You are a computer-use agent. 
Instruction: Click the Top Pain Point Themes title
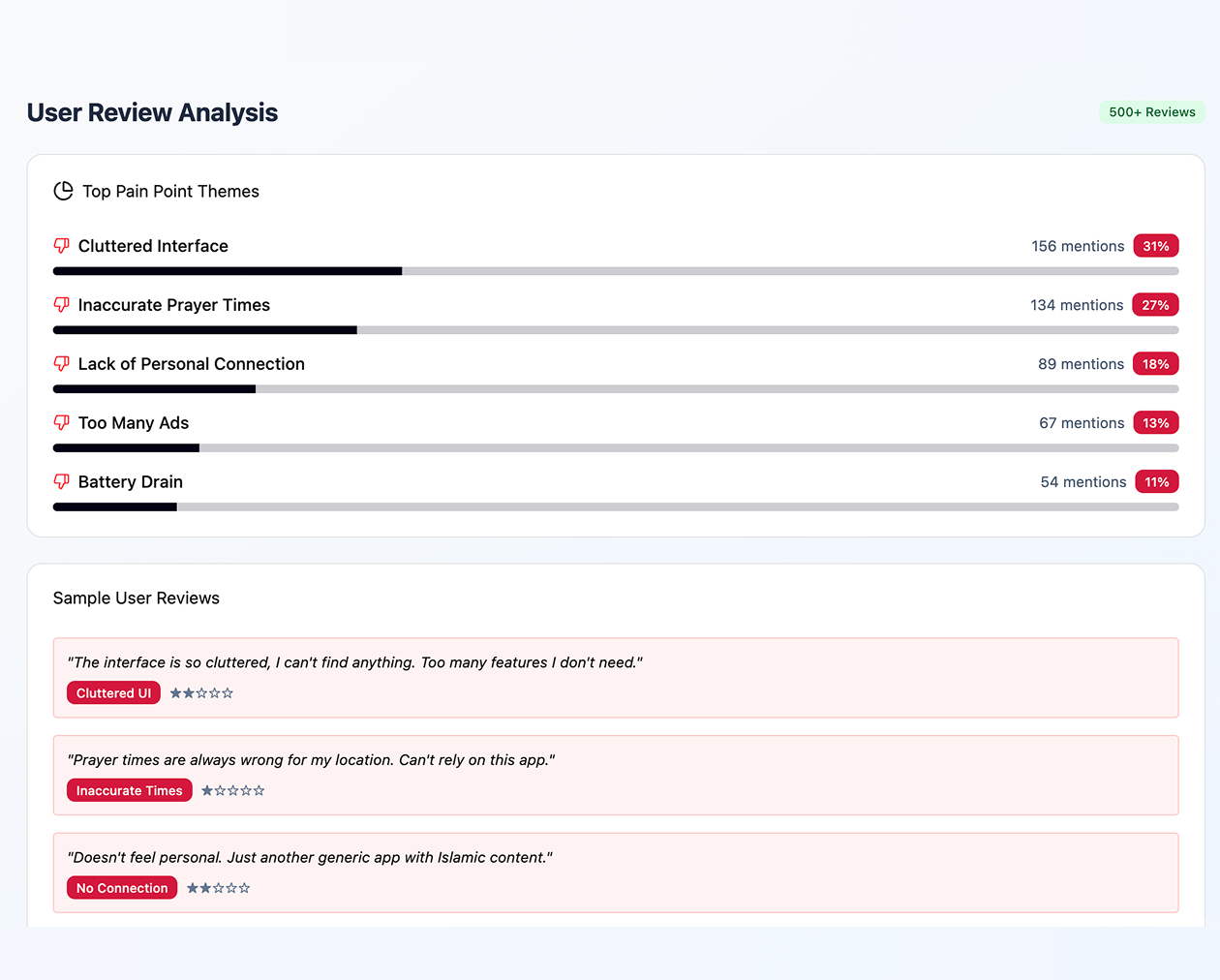point(171,192)
